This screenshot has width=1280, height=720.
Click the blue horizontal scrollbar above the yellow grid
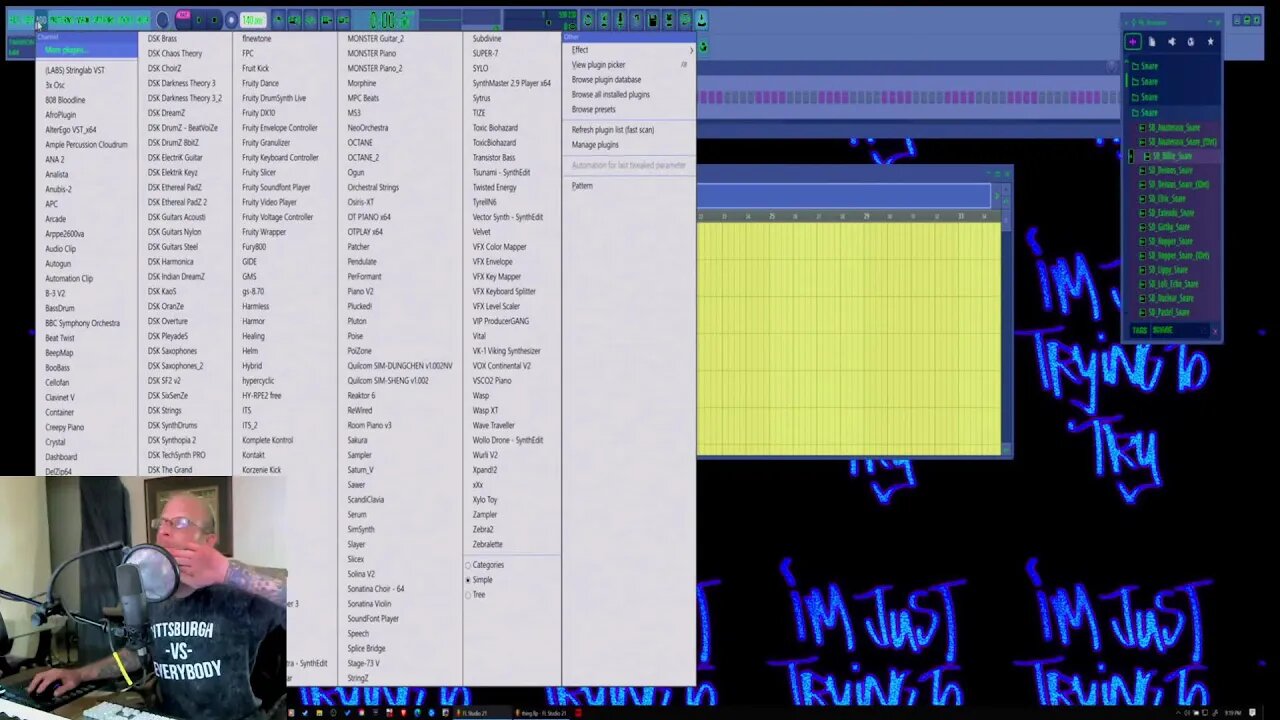tap(845, 196)
